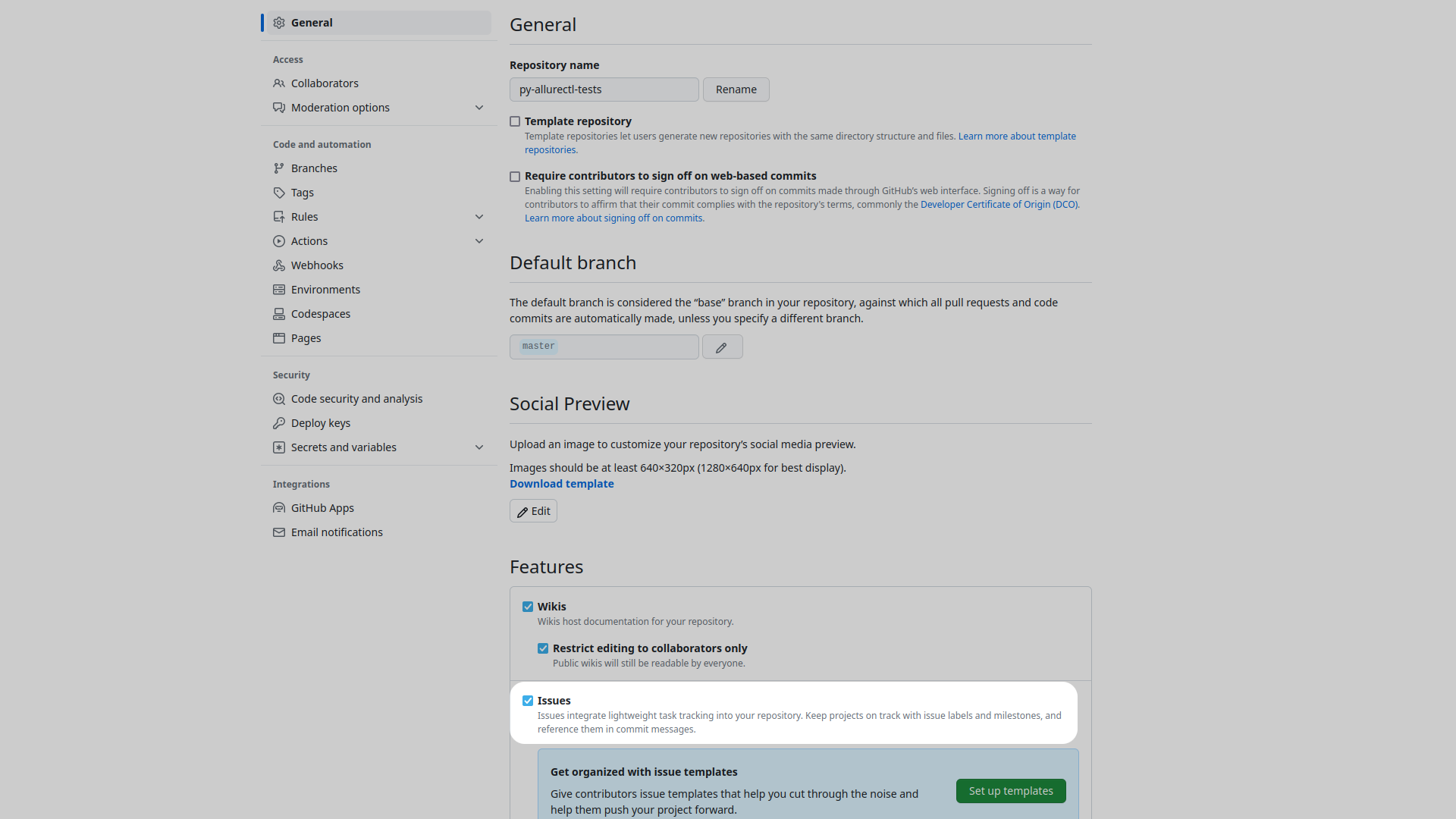Screen dimensions: 1456x819
Task: Click Set up templates button
Action: pos(1011,790)
